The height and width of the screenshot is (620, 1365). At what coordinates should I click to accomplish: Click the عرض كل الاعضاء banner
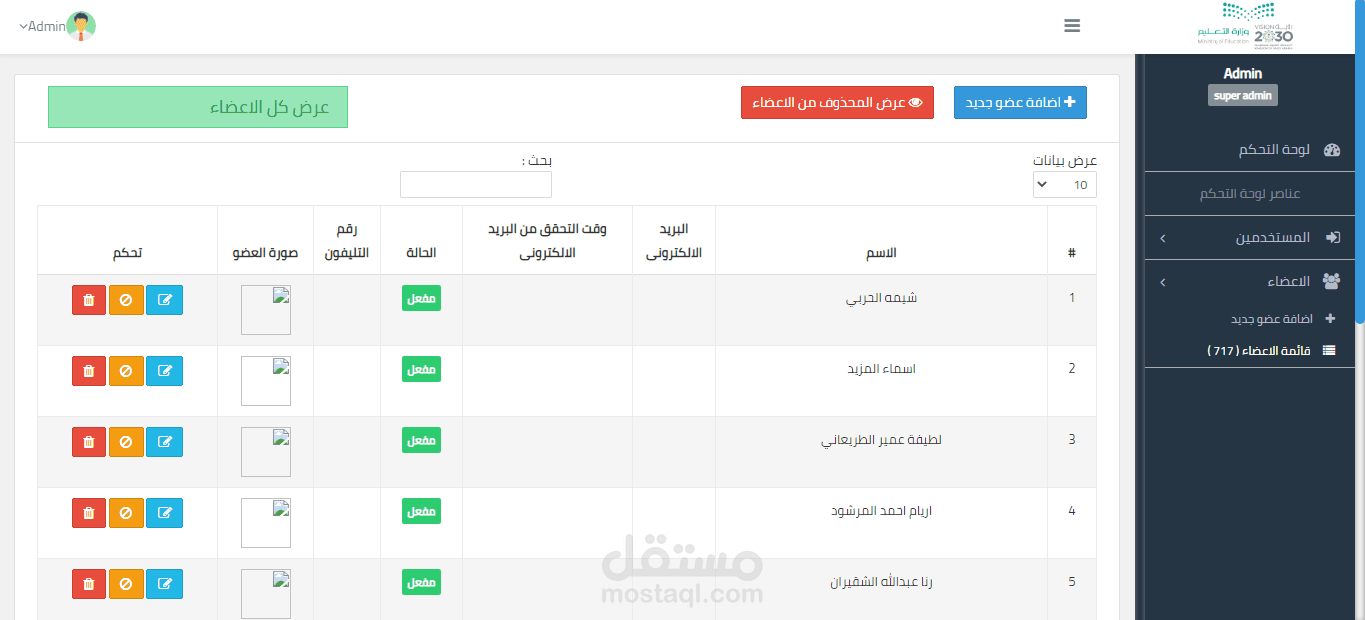(198, 107)
